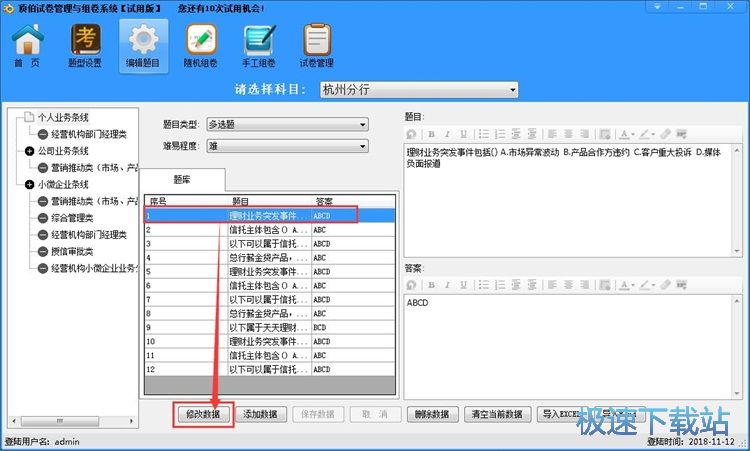The height and width of the screenshot is (451, 750).
Task: Select row 9 以下属于天天理财 in table
Action: pyautogui.click(x=270, y=328)
